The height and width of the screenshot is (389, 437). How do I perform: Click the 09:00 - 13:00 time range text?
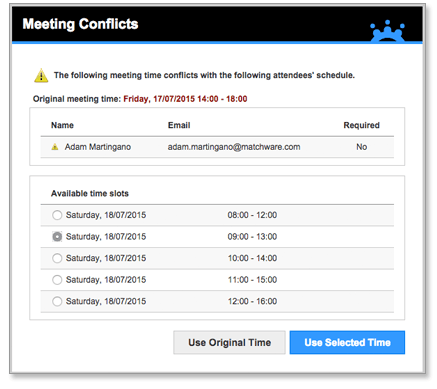pos(252,237)
